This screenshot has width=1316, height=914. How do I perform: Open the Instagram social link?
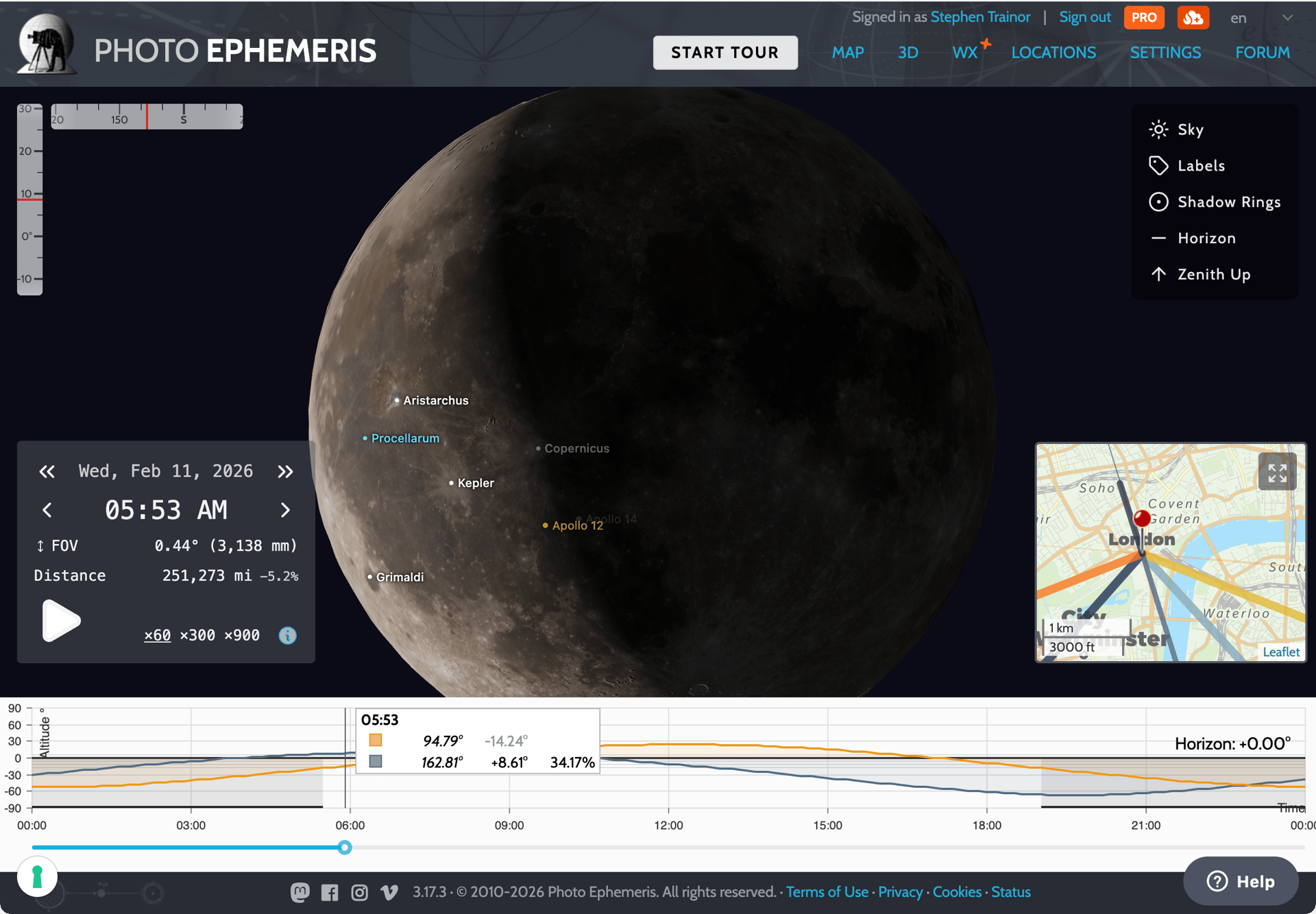[x=359, y=892]
